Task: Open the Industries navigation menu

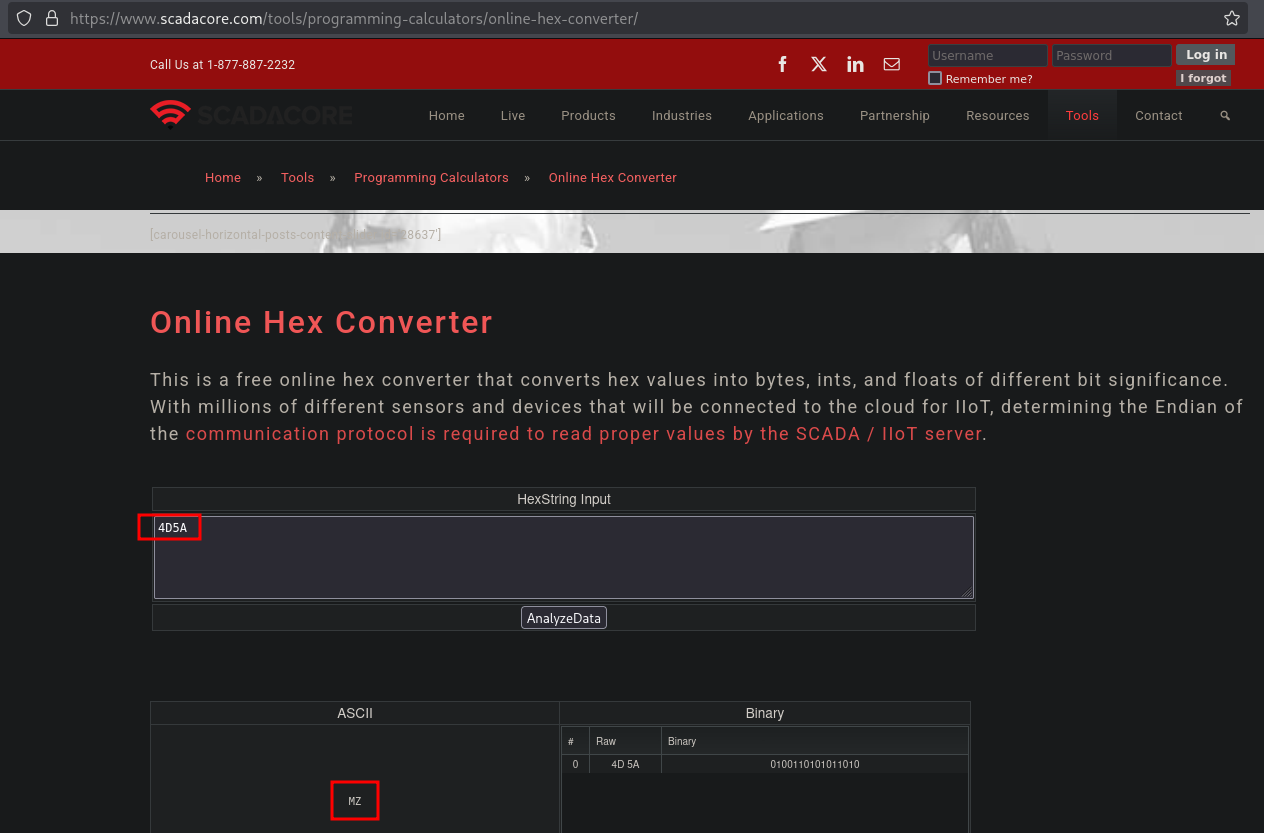Action: 682,116
